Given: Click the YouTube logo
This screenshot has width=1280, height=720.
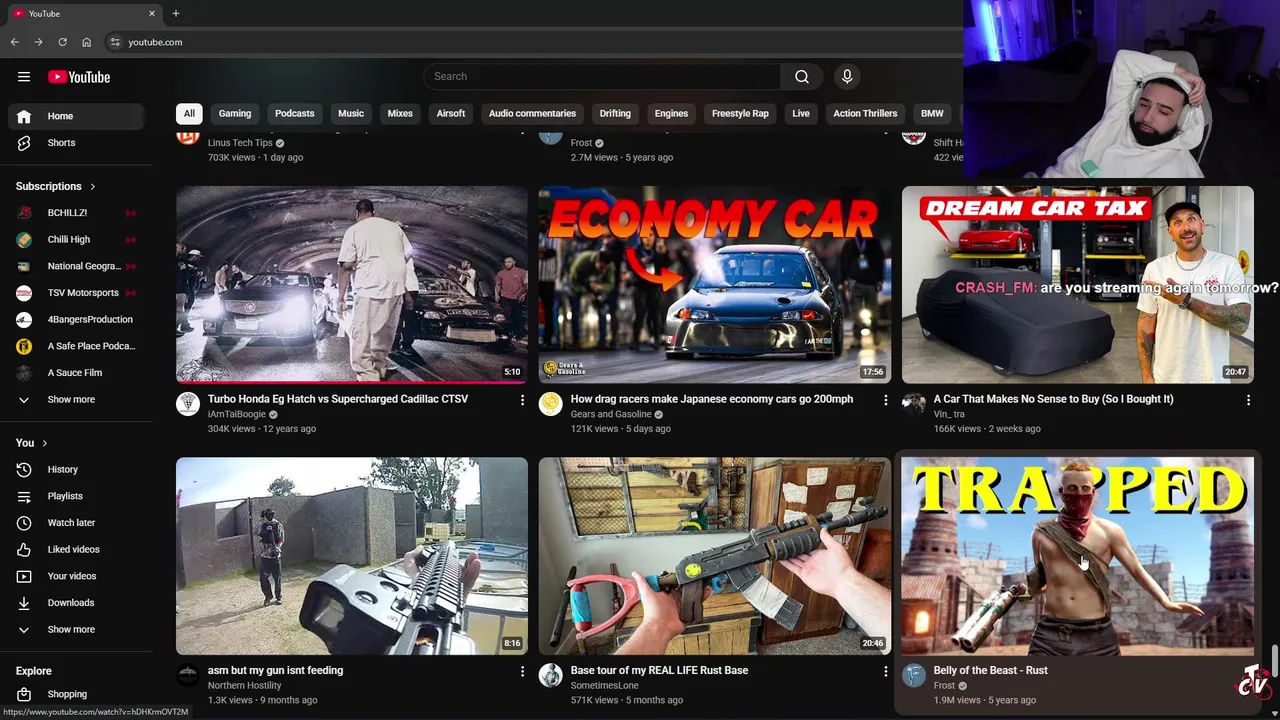Looking at the screenshot, I should click(79, 77).
